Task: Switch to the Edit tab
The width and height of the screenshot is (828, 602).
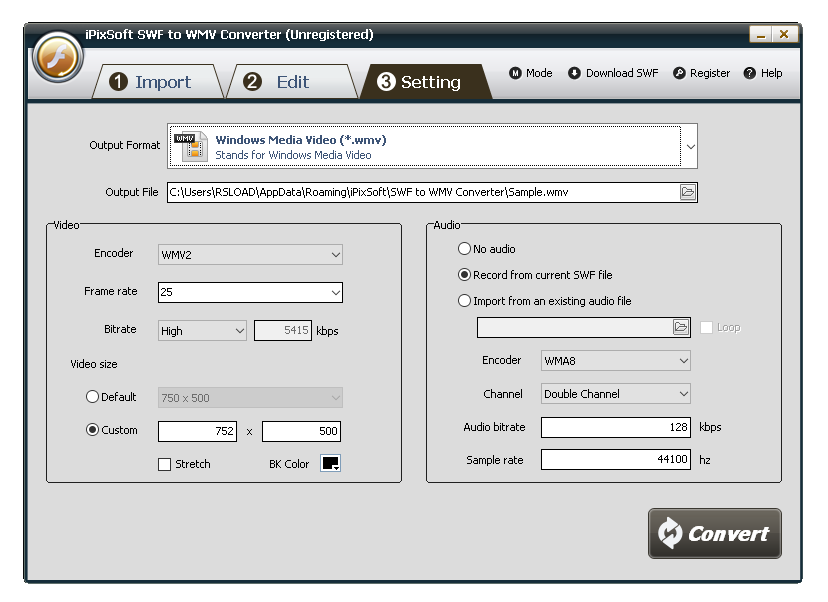Action: (x=293, y=82)
